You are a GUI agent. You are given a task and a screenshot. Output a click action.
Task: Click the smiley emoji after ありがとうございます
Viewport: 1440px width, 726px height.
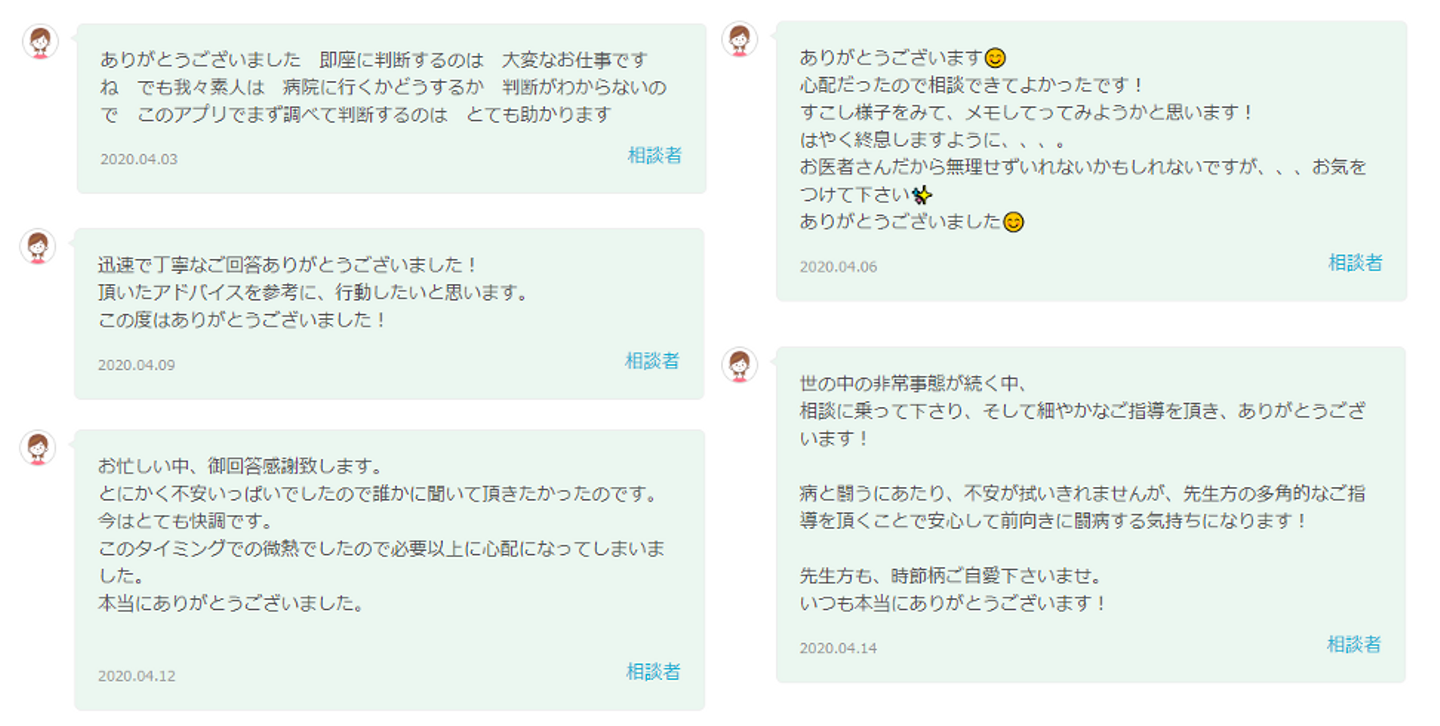coord(995,58)
